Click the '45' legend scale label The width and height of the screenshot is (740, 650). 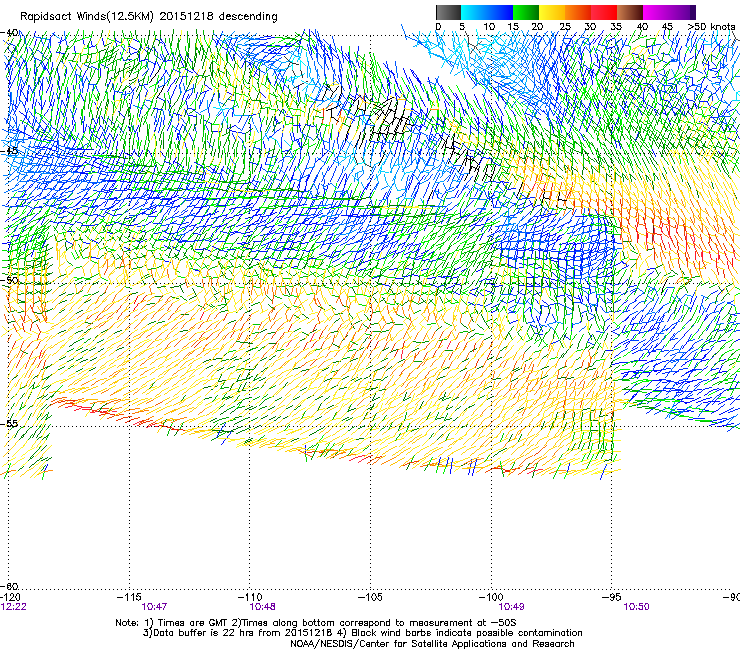click(x=667, y=27)
